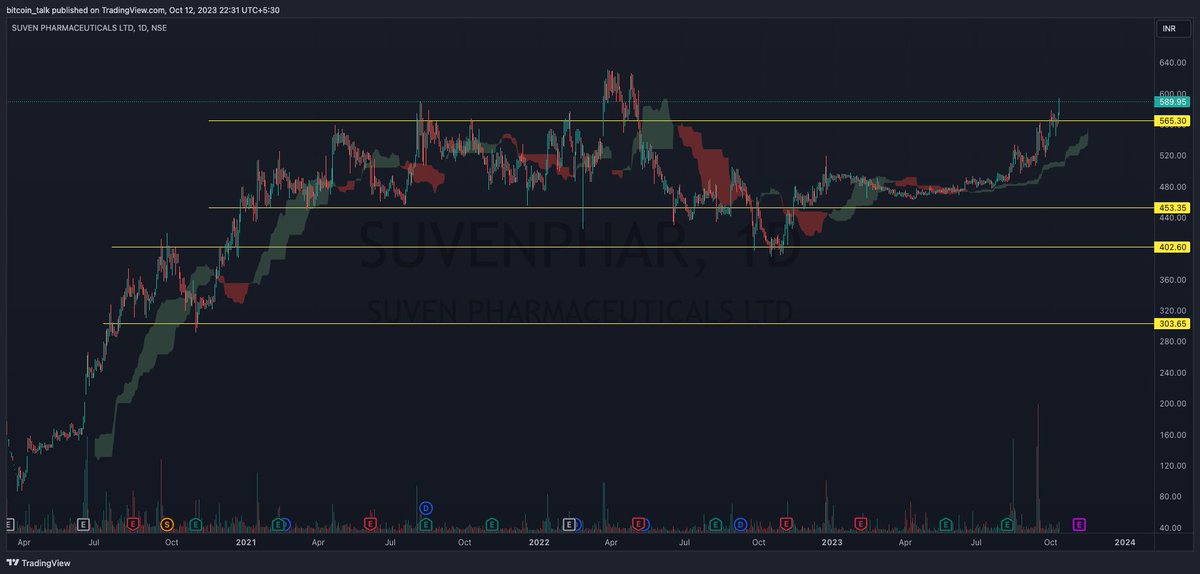1200x574 pixels.
Task: Click the 40.00 price axis value
Action: tap(1172, 528)
